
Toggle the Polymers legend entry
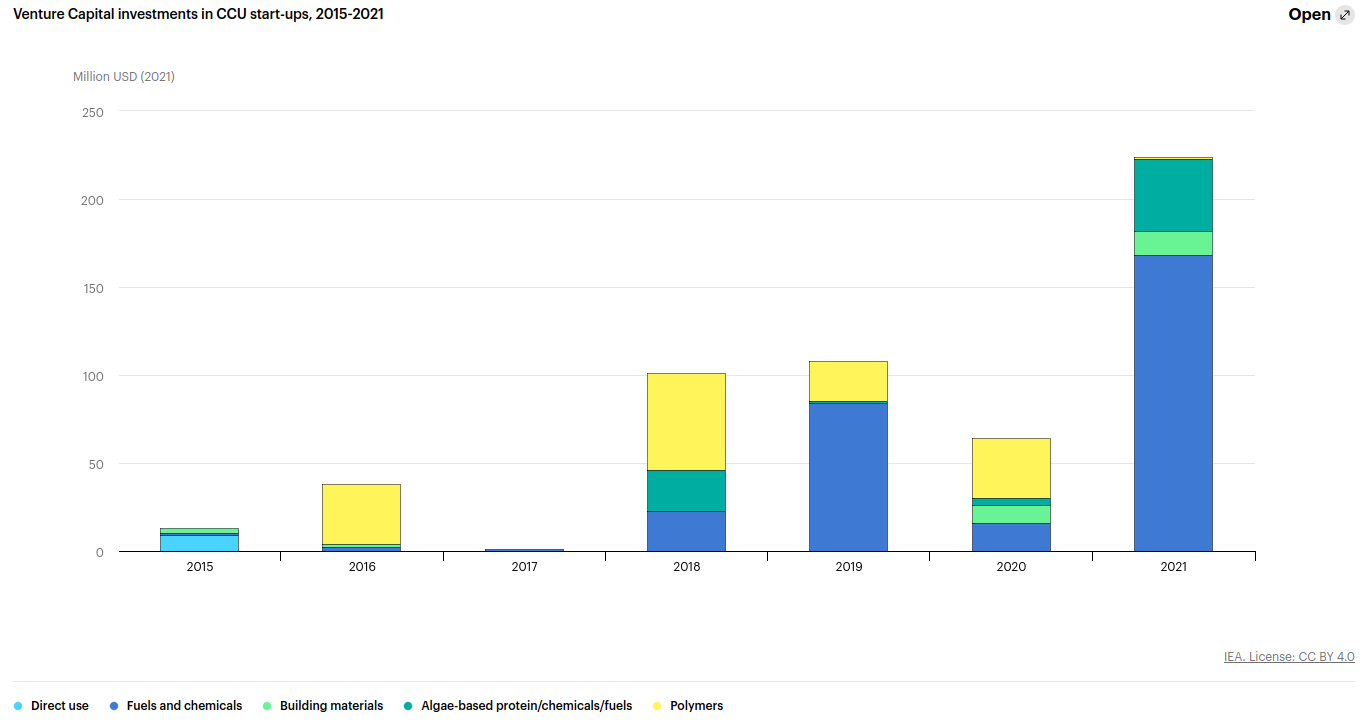(x=696, y=706)
